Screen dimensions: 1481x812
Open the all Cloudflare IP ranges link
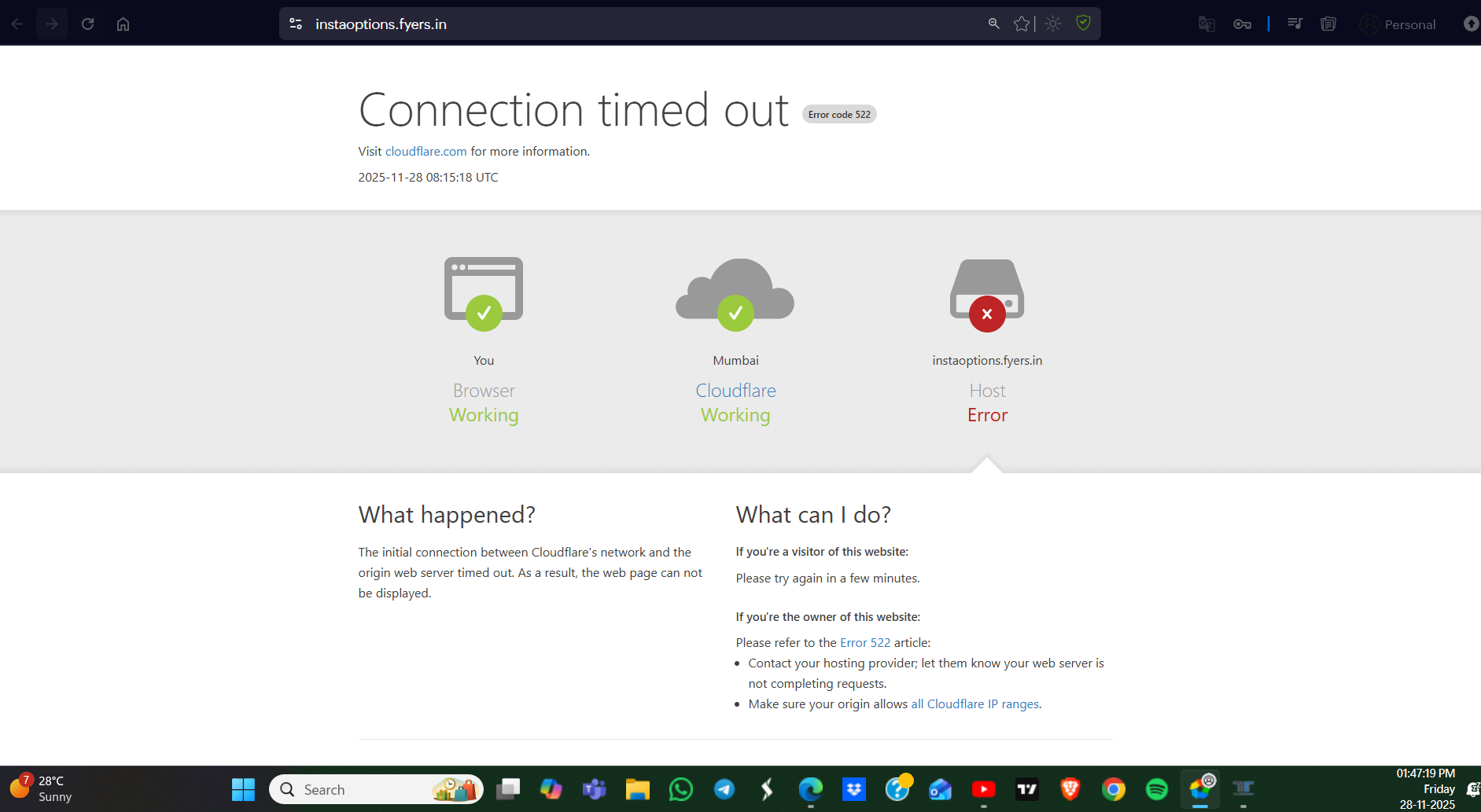[974, 704]
